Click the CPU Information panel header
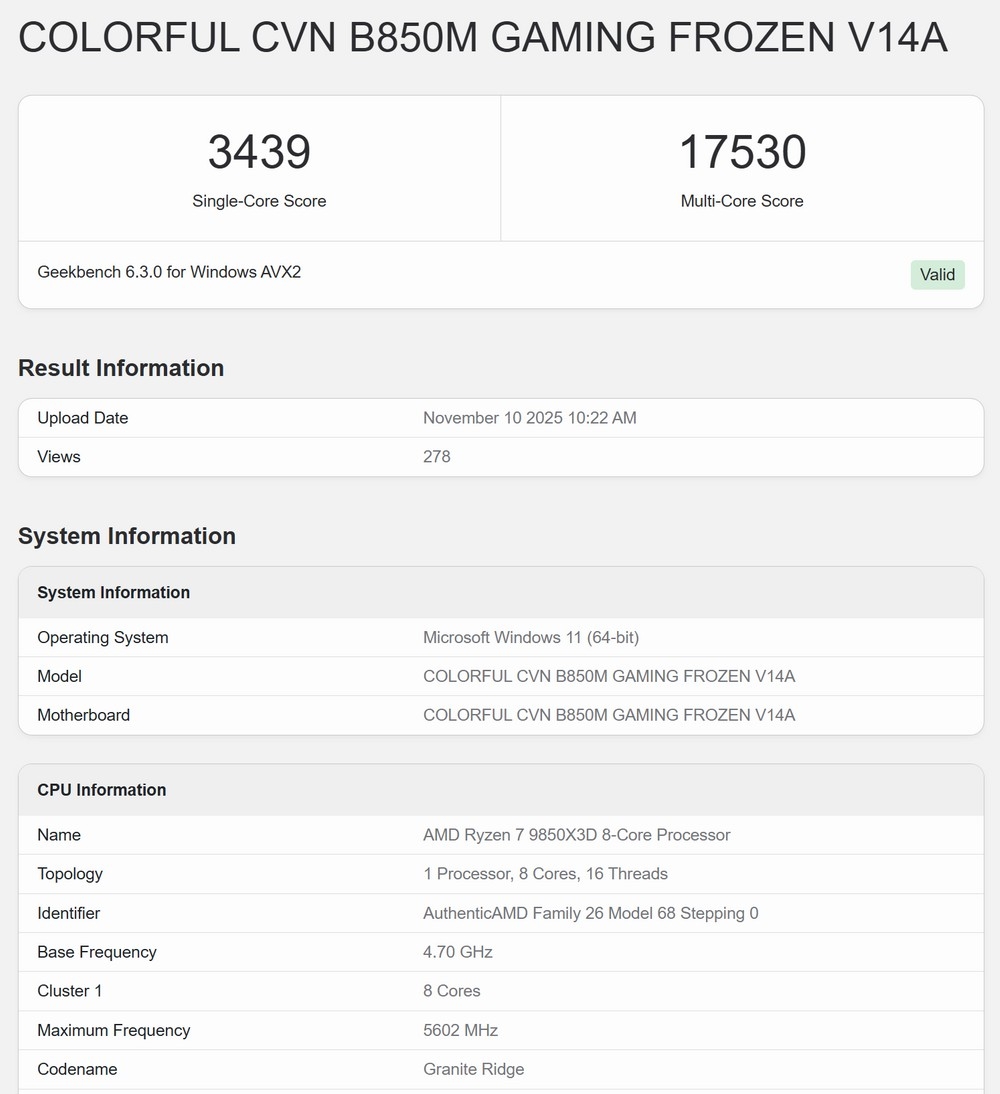The height and width of the screenshot is (1094, 1000). 101,790
